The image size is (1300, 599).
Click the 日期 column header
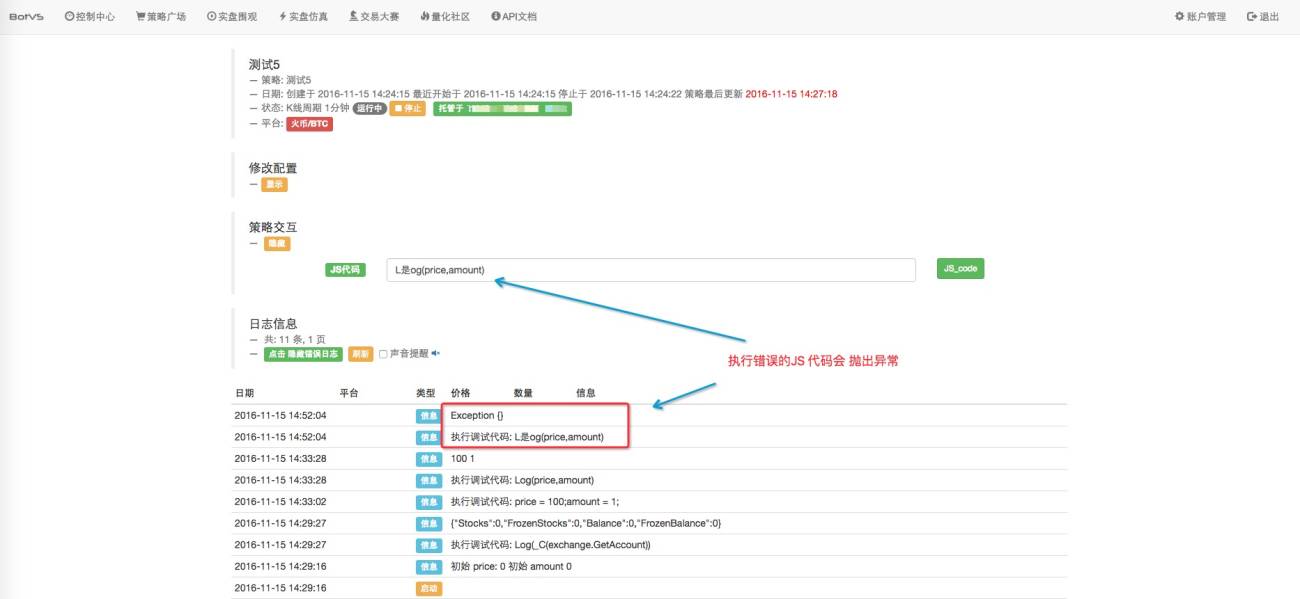(244, 393)
